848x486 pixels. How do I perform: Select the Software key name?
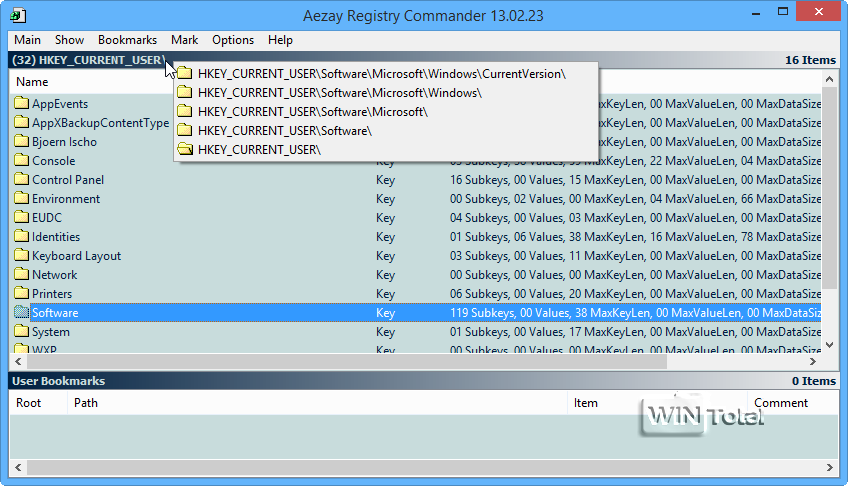click(55, 312)
